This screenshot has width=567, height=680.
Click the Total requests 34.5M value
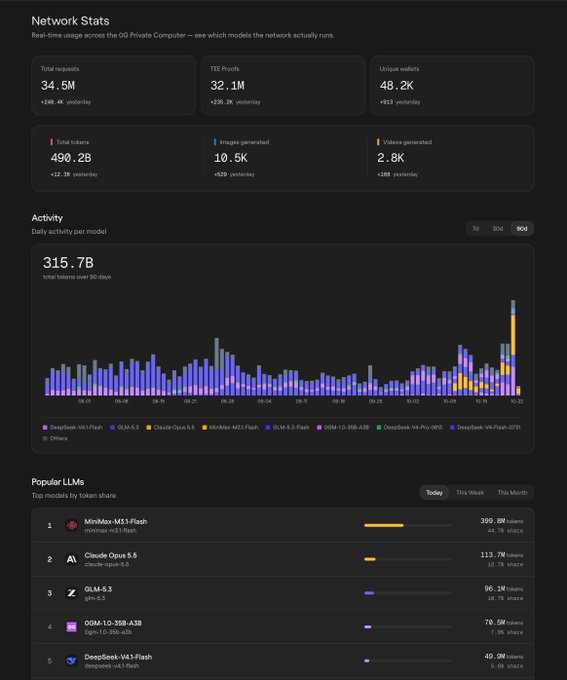[58, 86]
